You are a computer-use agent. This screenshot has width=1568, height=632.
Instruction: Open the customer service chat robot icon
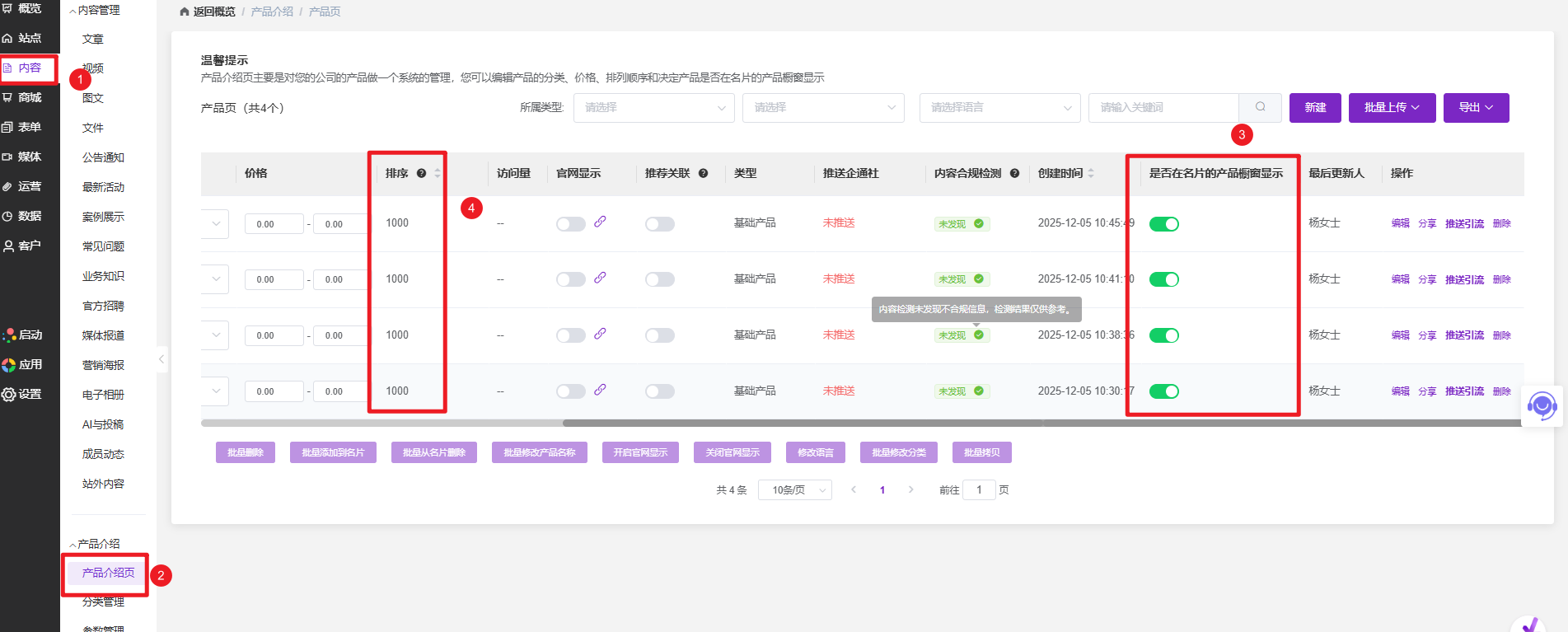[x=1541, y=405]
